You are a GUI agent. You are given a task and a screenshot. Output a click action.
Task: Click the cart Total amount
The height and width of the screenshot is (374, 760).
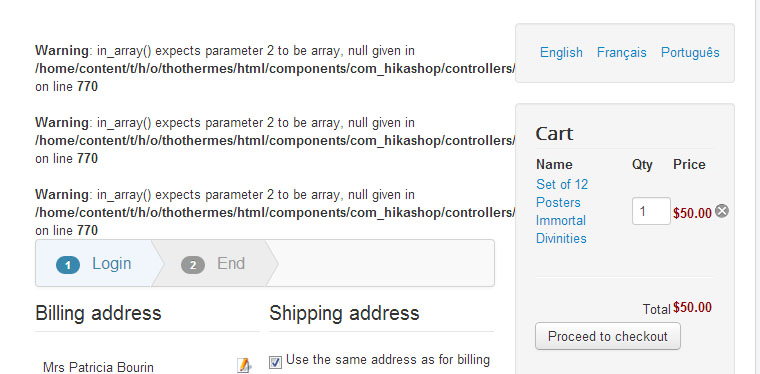click(x=692, y=307)
